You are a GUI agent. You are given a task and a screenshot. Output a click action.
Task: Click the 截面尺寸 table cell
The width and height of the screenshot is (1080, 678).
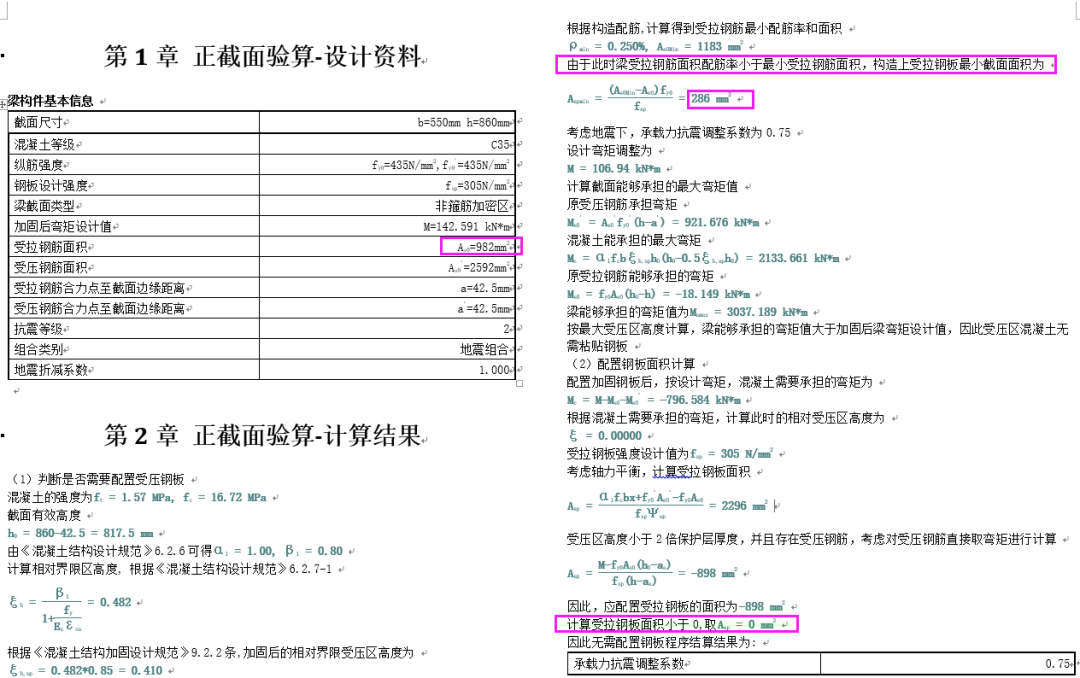[134, 122]
